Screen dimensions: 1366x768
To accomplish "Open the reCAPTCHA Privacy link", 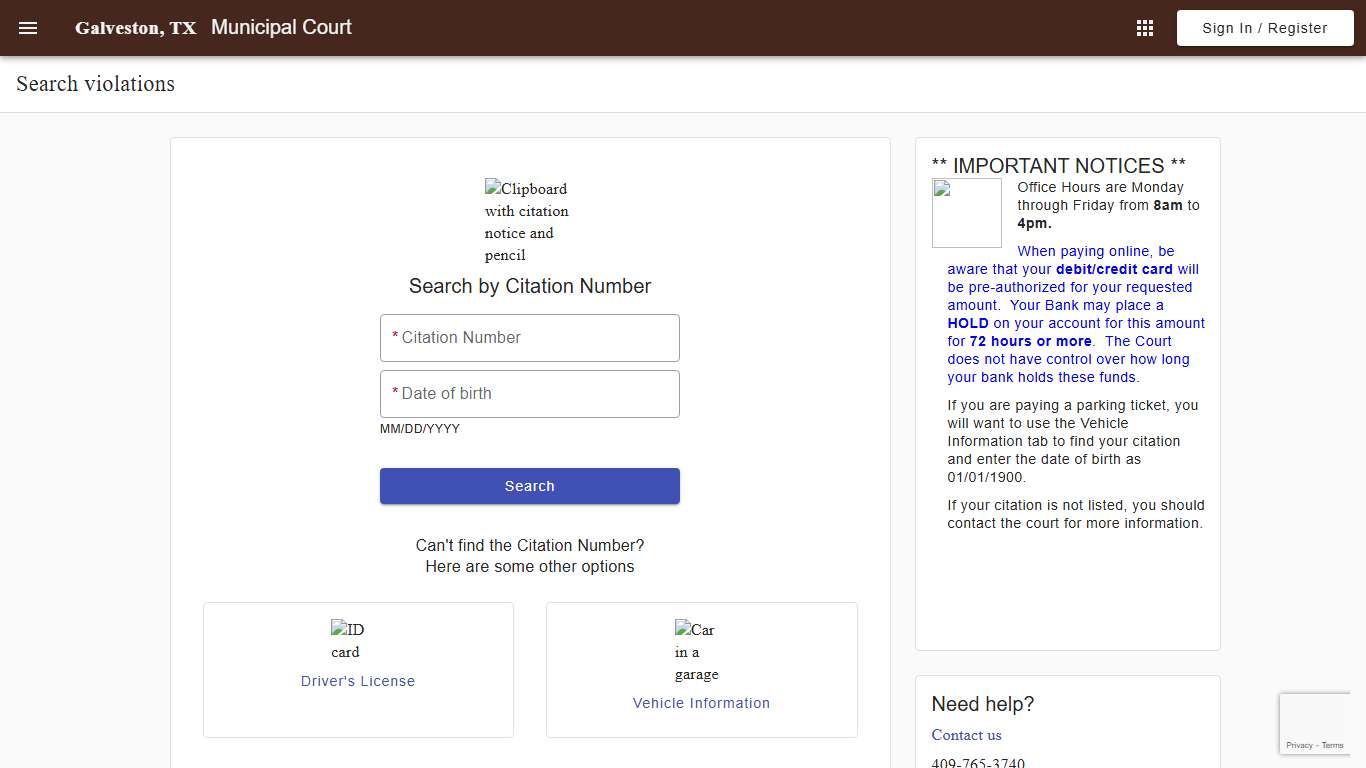I will (1301, 745).
